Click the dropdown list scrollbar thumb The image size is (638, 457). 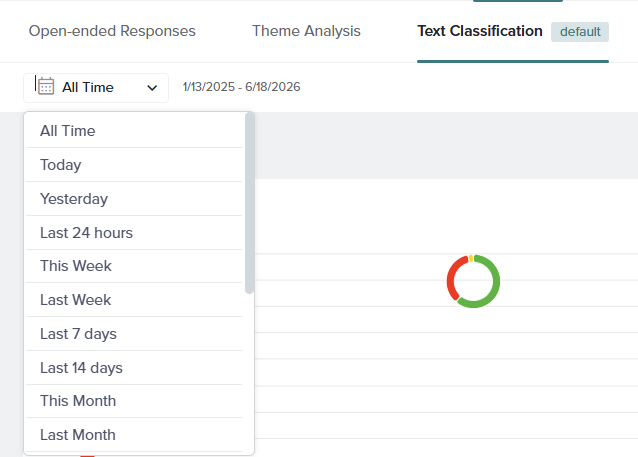point(249,203)
